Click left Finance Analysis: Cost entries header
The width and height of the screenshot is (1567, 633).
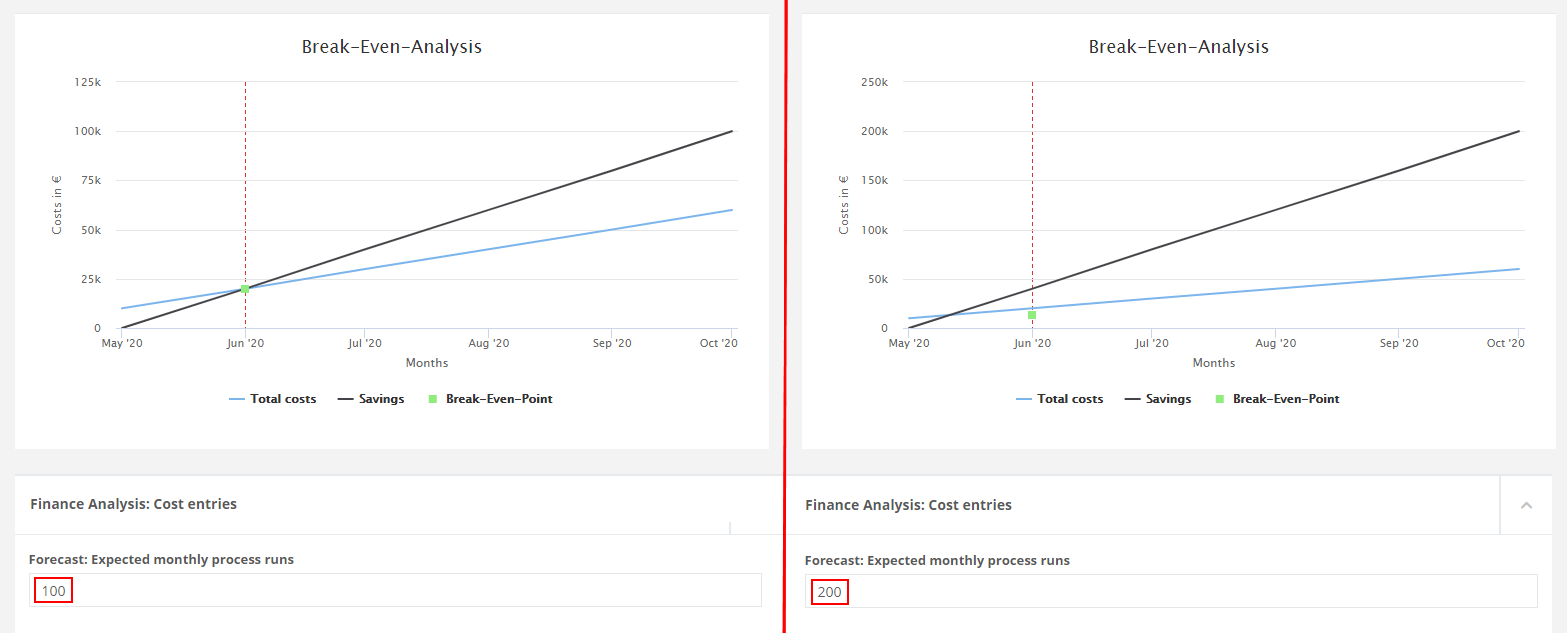(x=133, y=504)
